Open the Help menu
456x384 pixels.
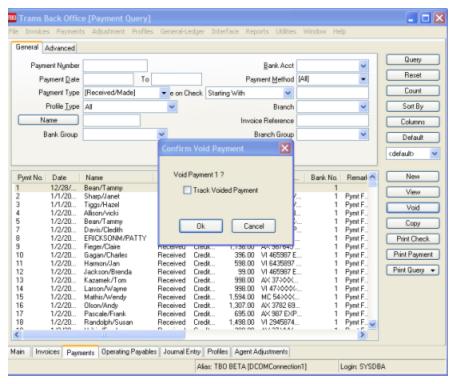pyautogui.click(x=339, y=31)
